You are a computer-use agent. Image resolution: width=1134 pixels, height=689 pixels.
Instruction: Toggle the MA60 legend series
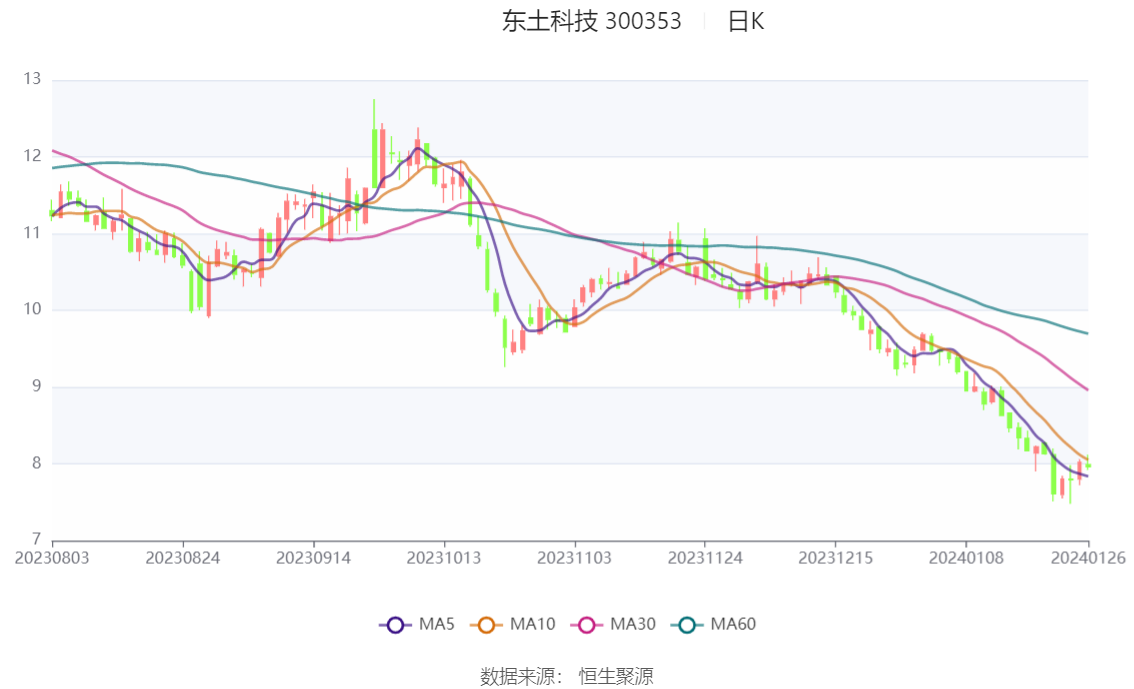coord(714,625)
